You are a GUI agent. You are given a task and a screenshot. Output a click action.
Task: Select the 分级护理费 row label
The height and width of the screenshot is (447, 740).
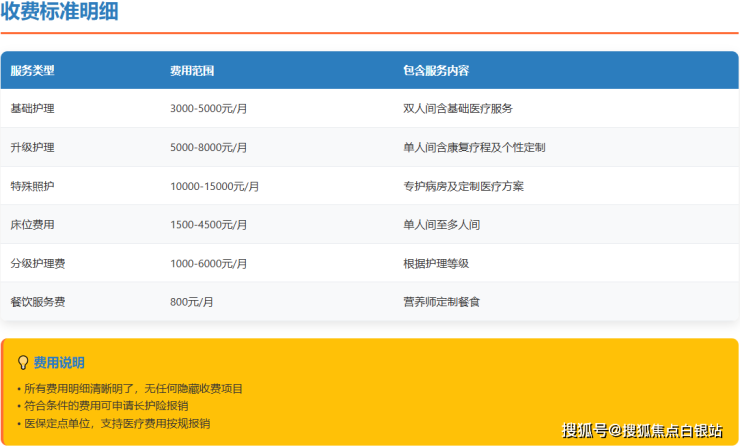click(38, 263)
